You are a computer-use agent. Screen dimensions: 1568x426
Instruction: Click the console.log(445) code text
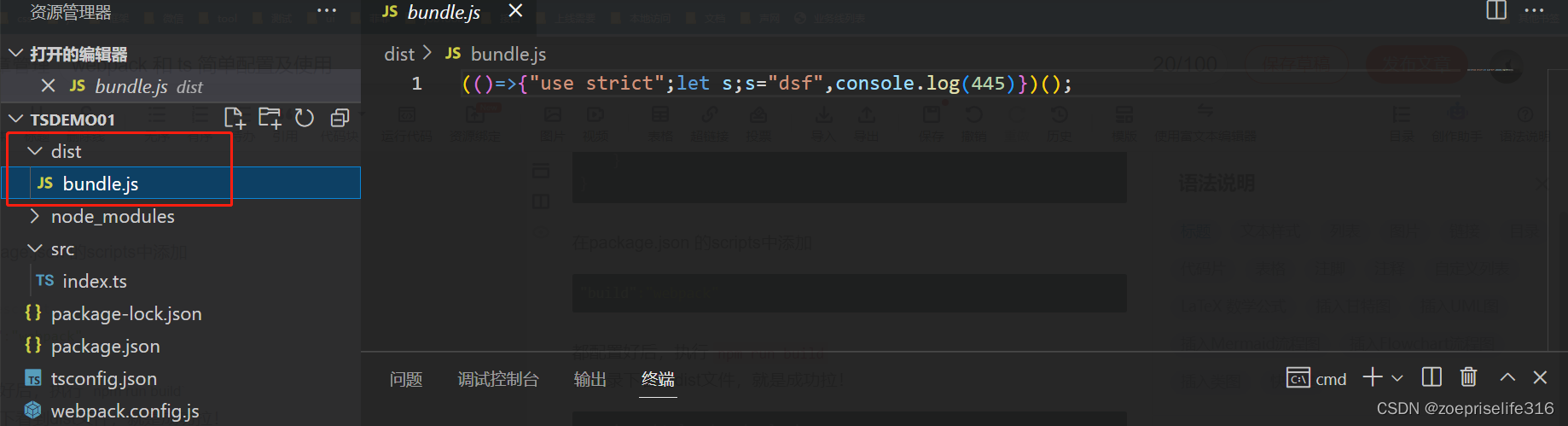pyautogui.click(x=925, y=84)
